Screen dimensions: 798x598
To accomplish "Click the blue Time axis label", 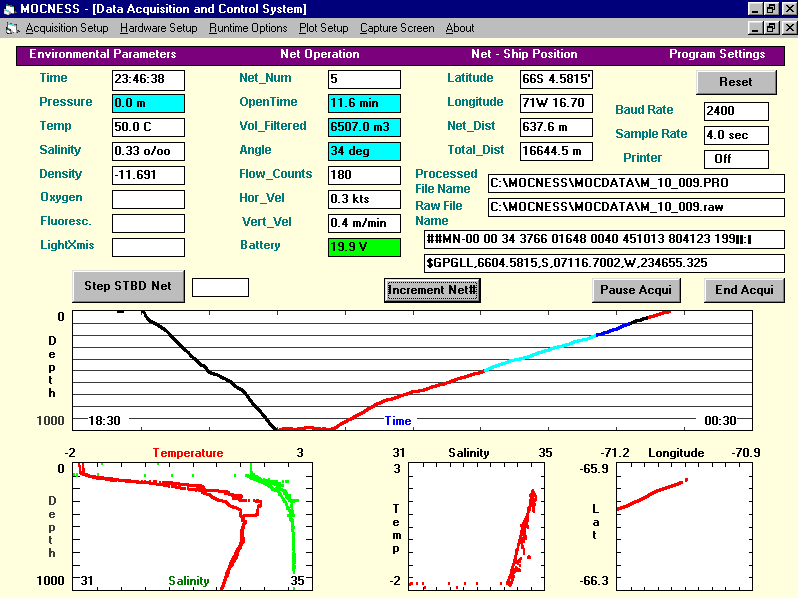I will [x=398, y=421].
